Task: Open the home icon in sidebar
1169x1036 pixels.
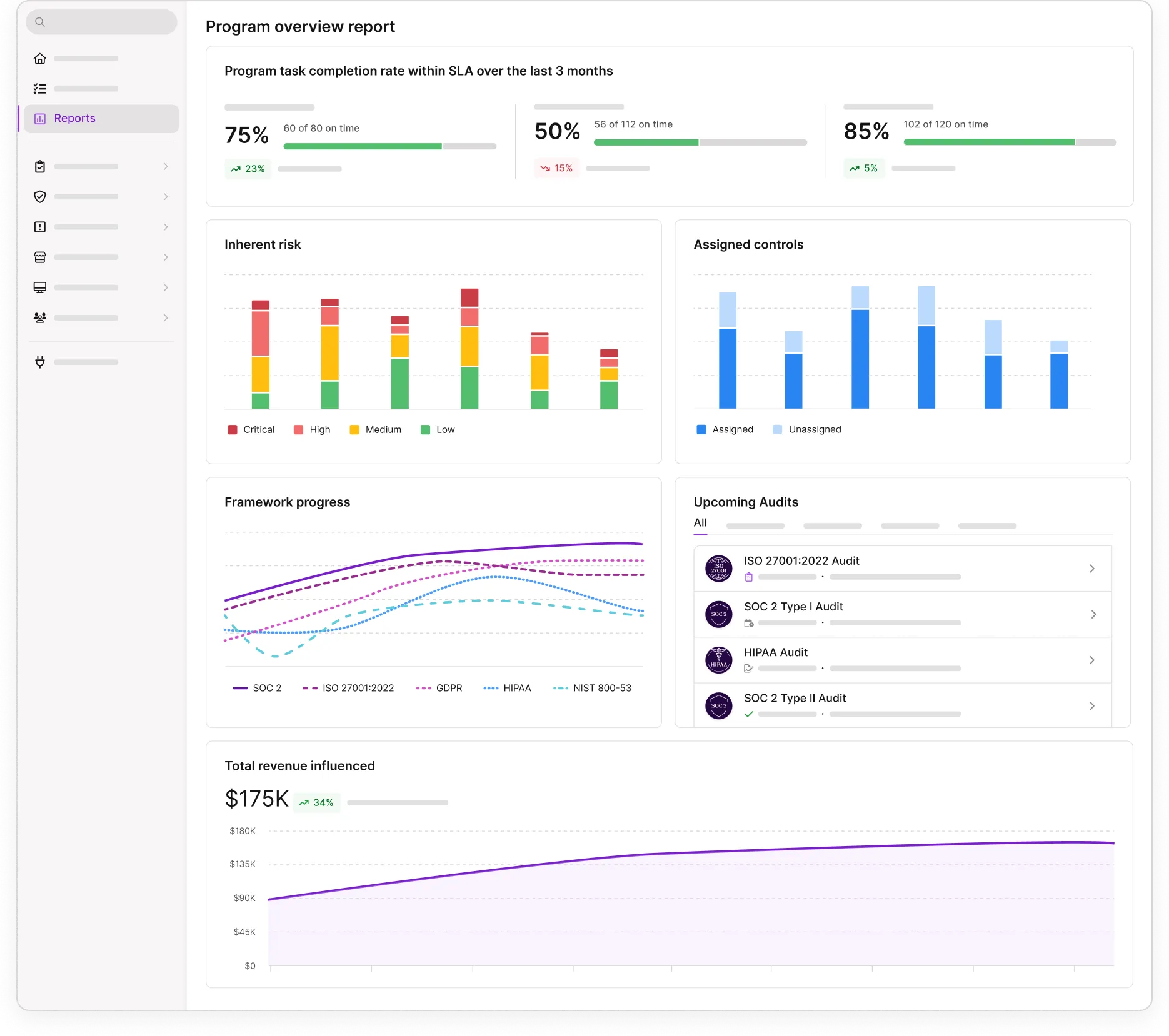Action: [40, 59]
